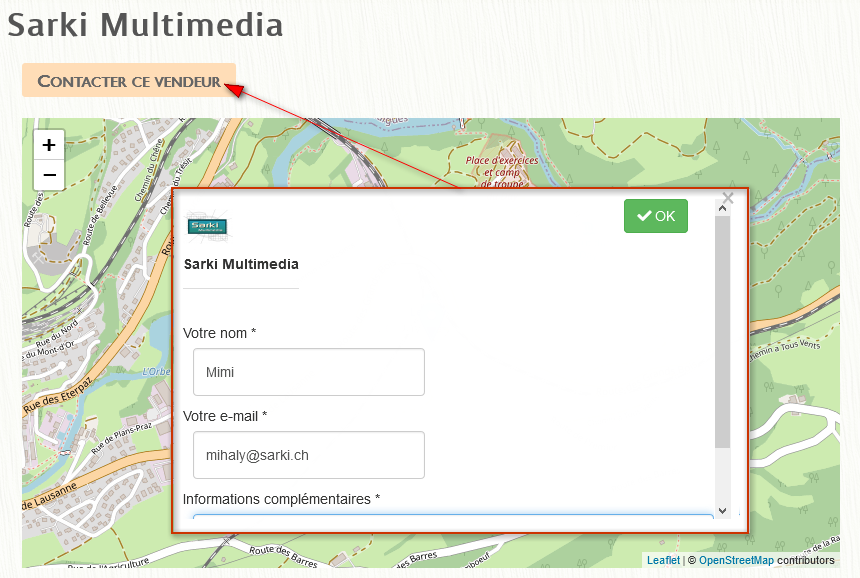
Task: Confirm the form with green OK button
Action: (655, 216)
